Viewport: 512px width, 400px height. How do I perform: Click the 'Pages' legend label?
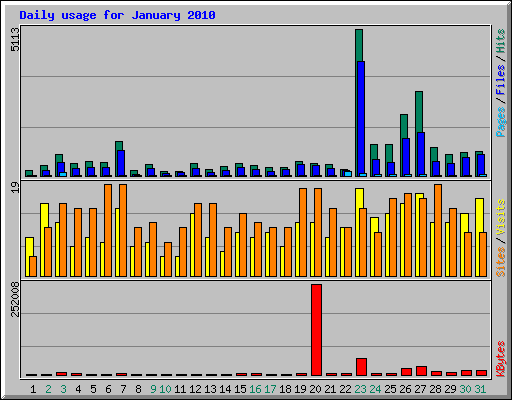pos(501,122)
